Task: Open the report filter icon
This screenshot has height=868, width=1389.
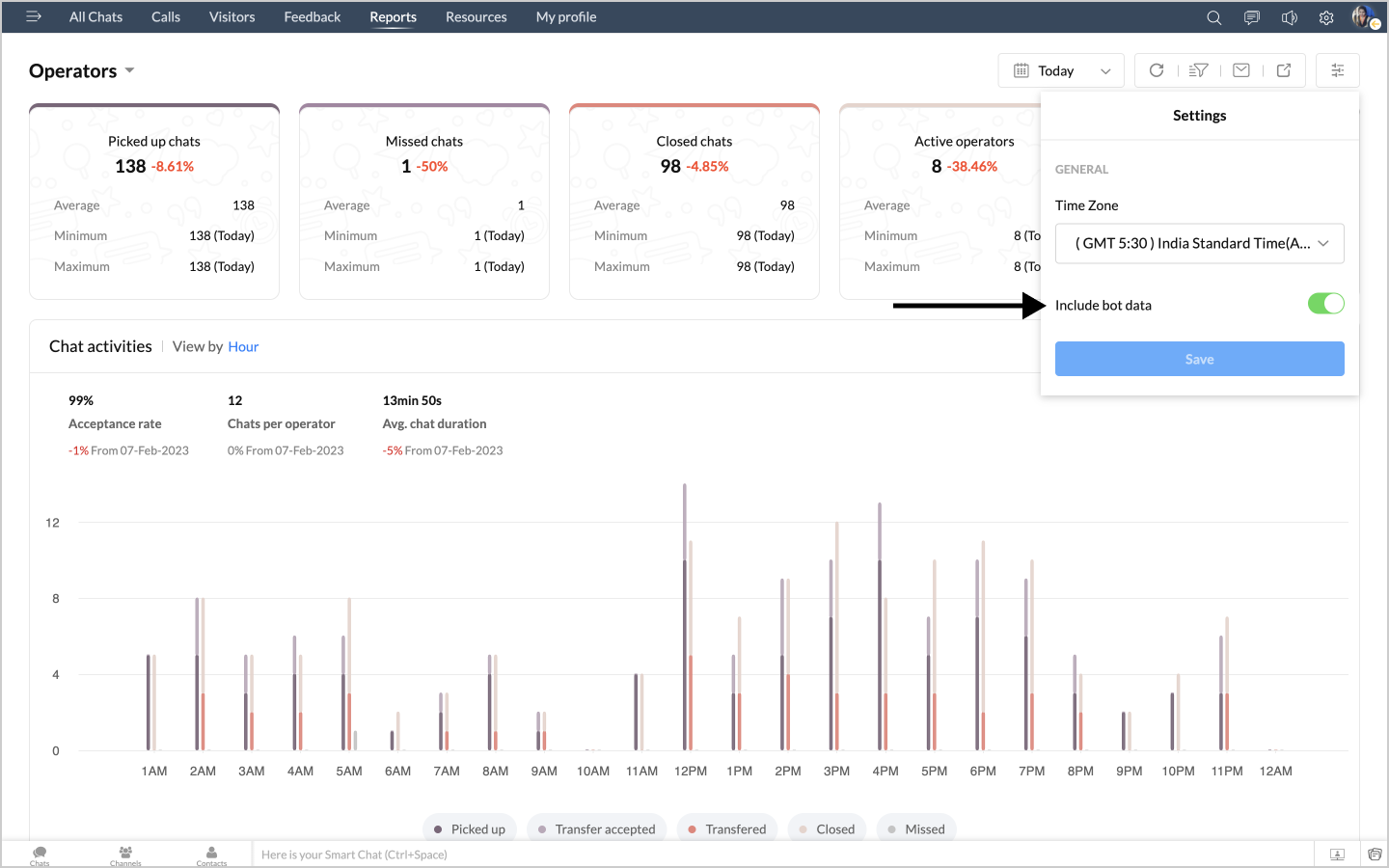Action: point(1198,70)
